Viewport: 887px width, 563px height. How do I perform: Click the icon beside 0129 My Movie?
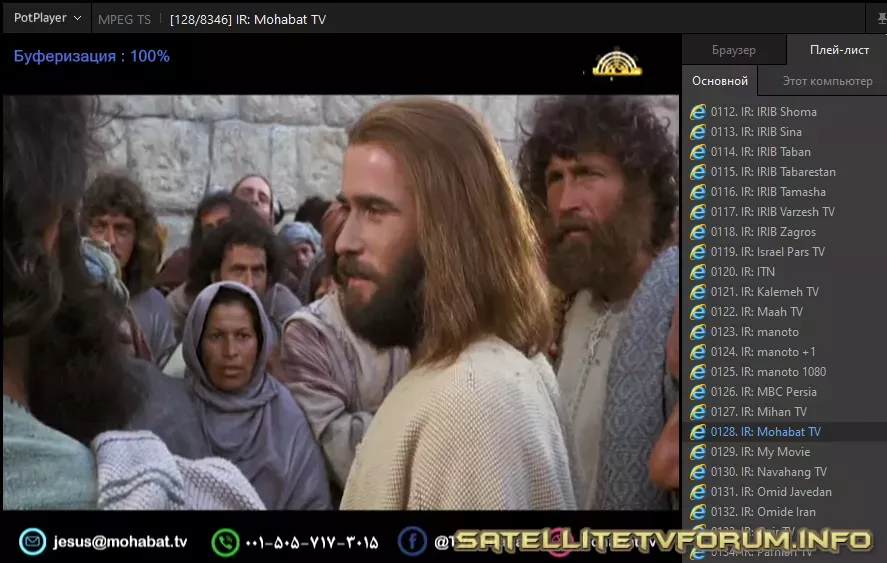[698, 452]
